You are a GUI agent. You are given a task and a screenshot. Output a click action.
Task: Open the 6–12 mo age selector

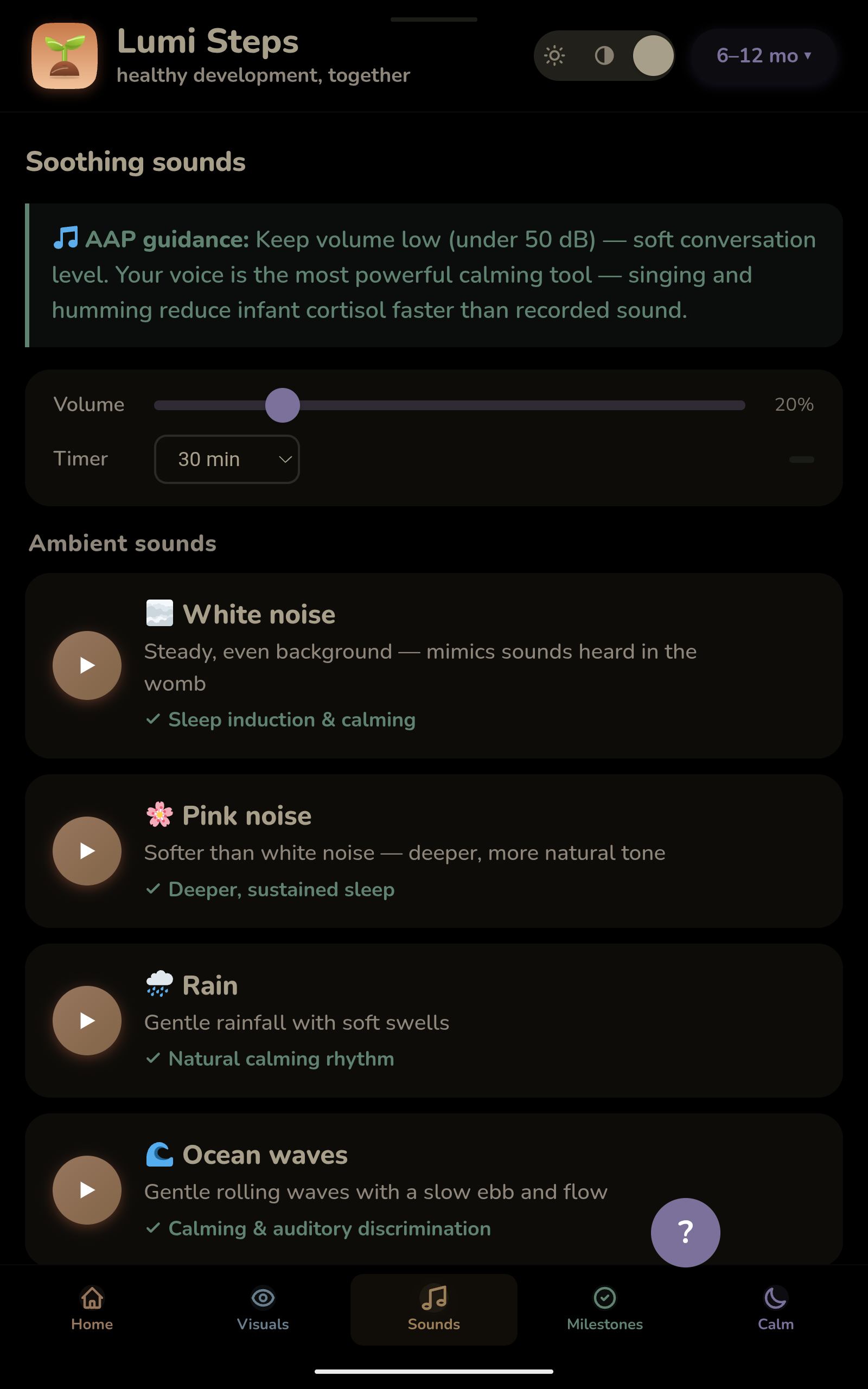763,56
